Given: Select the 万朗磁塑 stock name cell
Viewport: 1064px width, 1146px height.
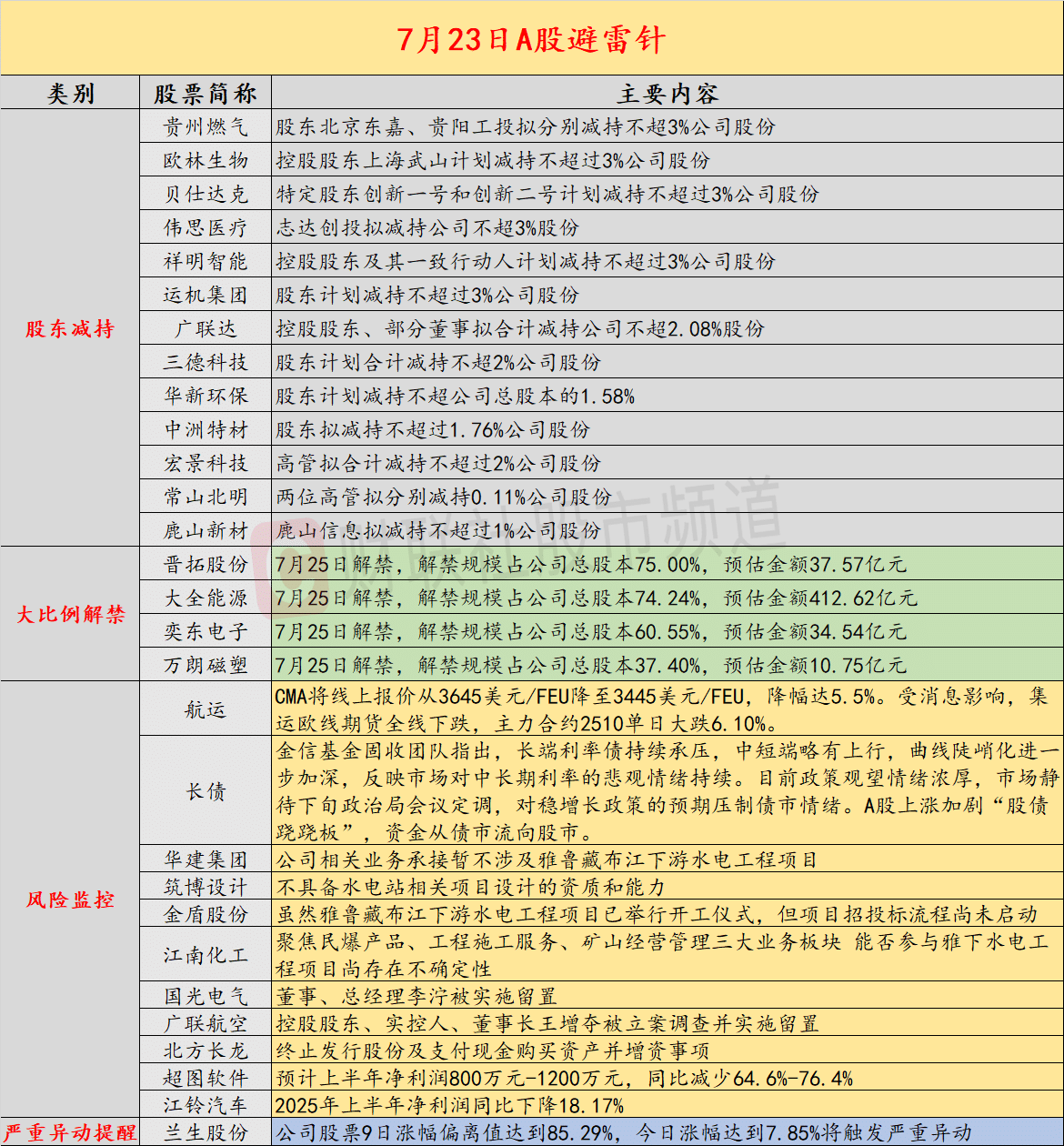Looking at the screenshot, I should [206, 665].
